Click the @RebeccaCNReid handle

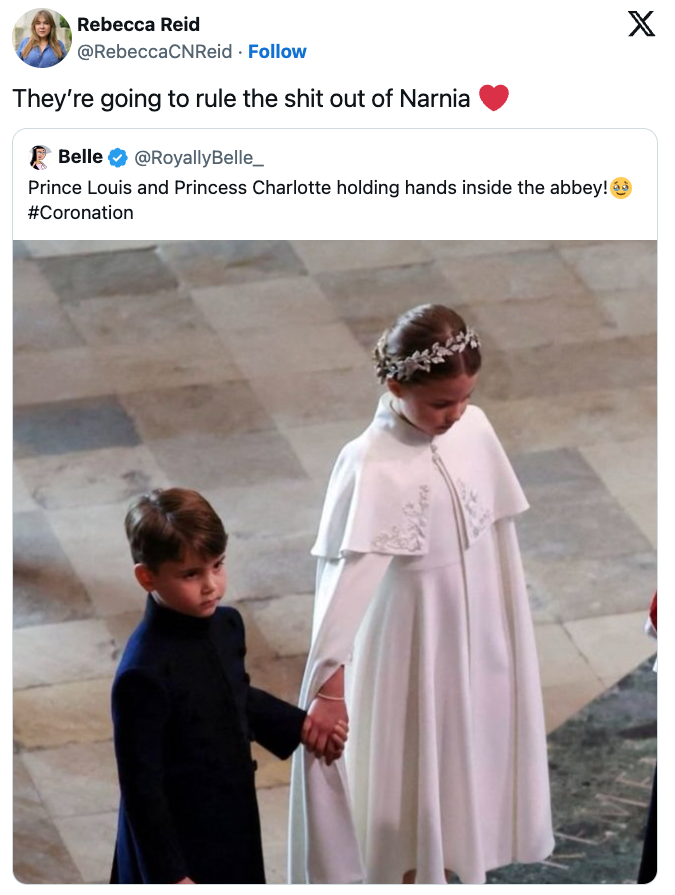click(x=155, y=51)
